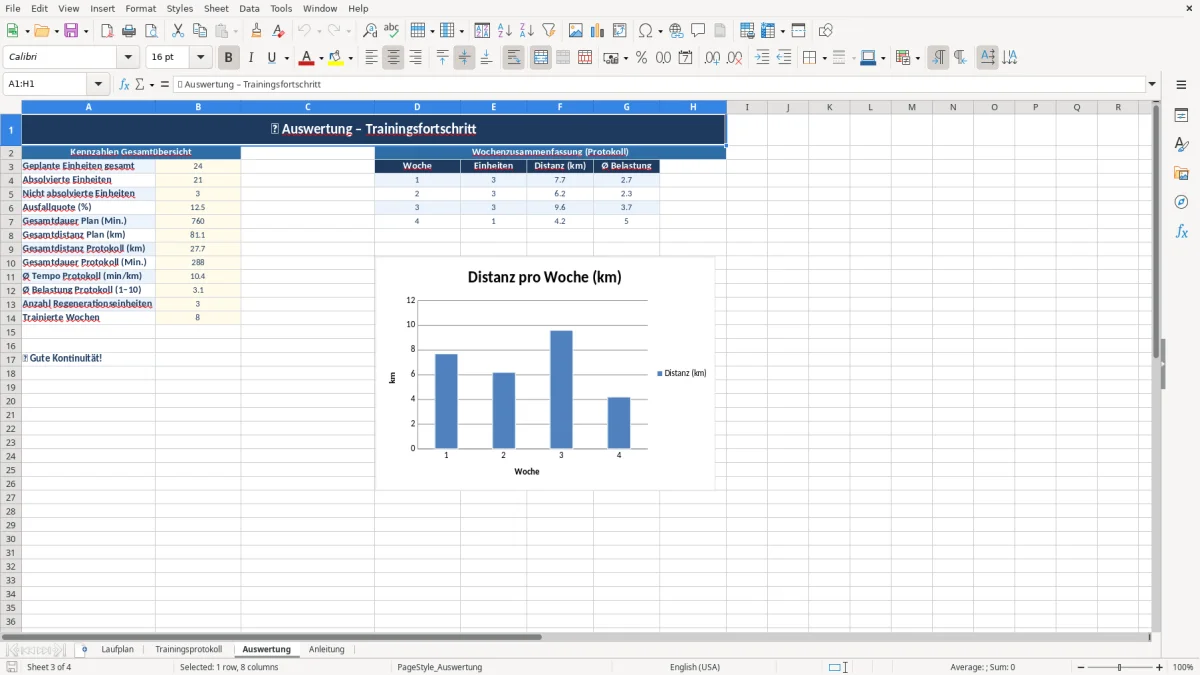Open the Data menu

click(249, 8)
